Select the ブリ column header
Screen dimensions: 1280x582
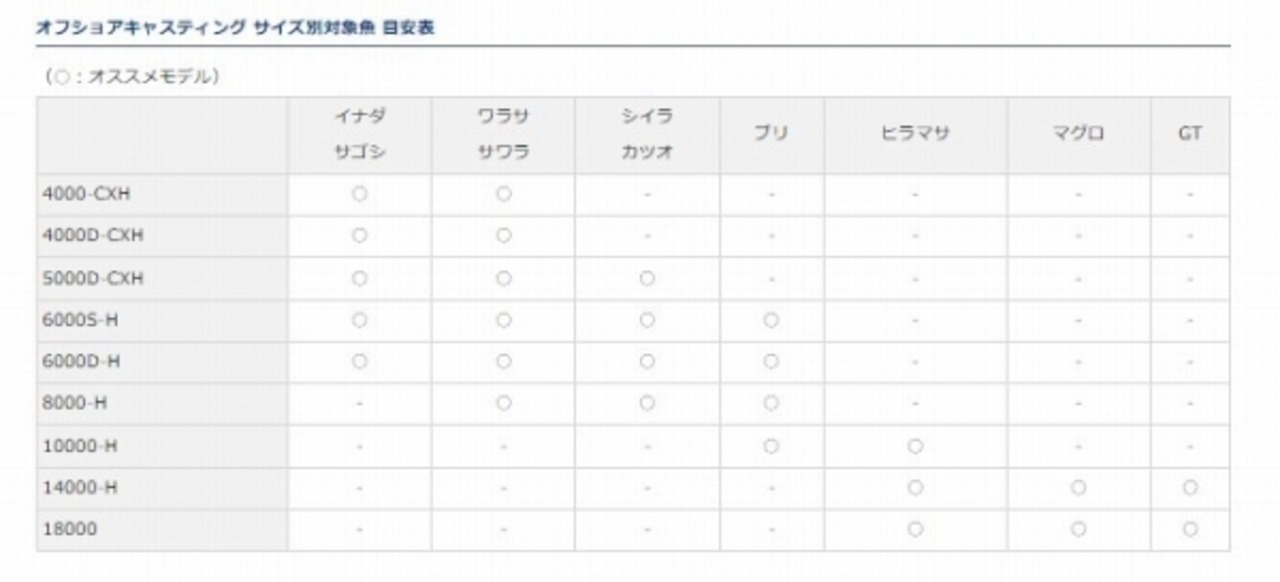coord(771,134)
